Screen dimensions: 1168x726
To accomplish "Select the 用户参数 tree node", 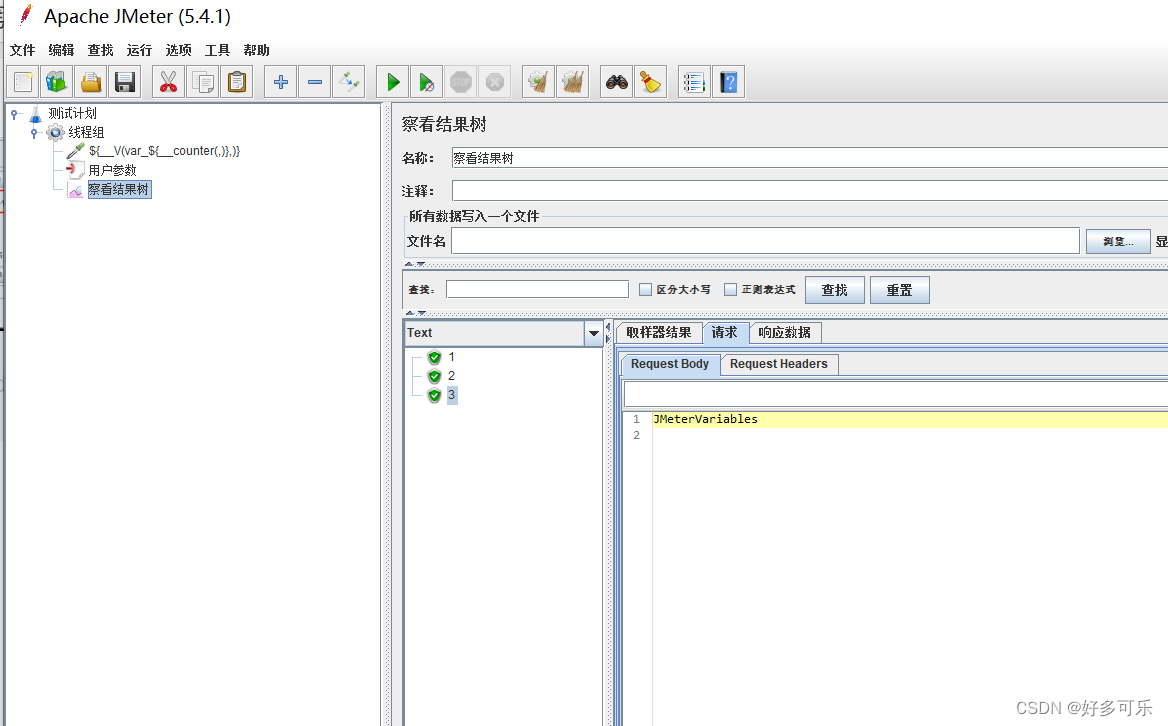I will [112, 171].
